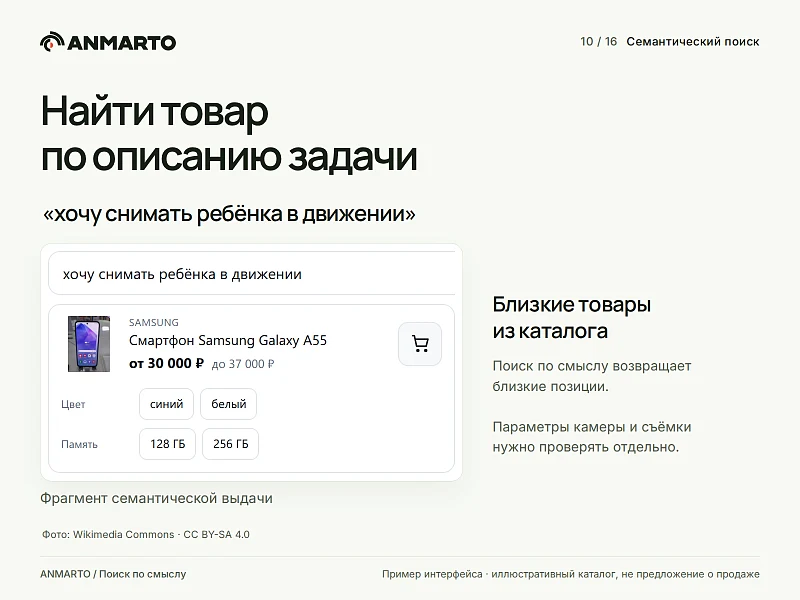Viewport: 800px width, 600px height.
Task: Click the heading Близкие товары из каталога
Action: coord(571,318)
